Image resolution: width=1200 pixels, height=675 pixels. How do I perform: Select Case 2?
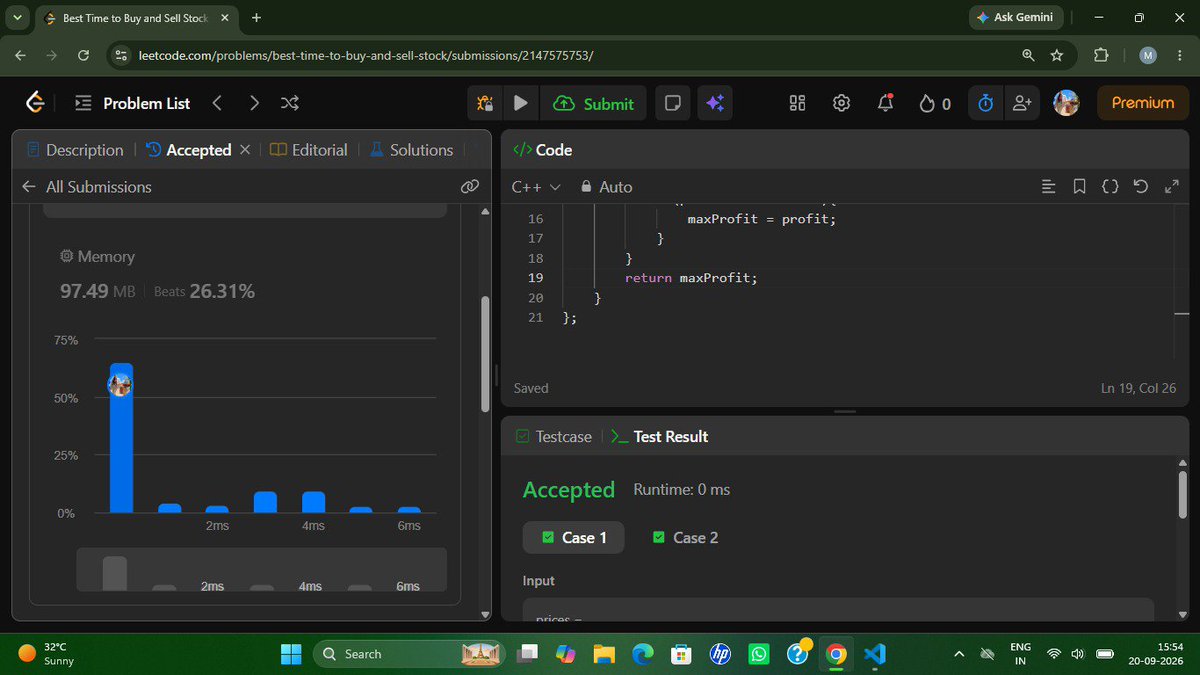[685, 538]
